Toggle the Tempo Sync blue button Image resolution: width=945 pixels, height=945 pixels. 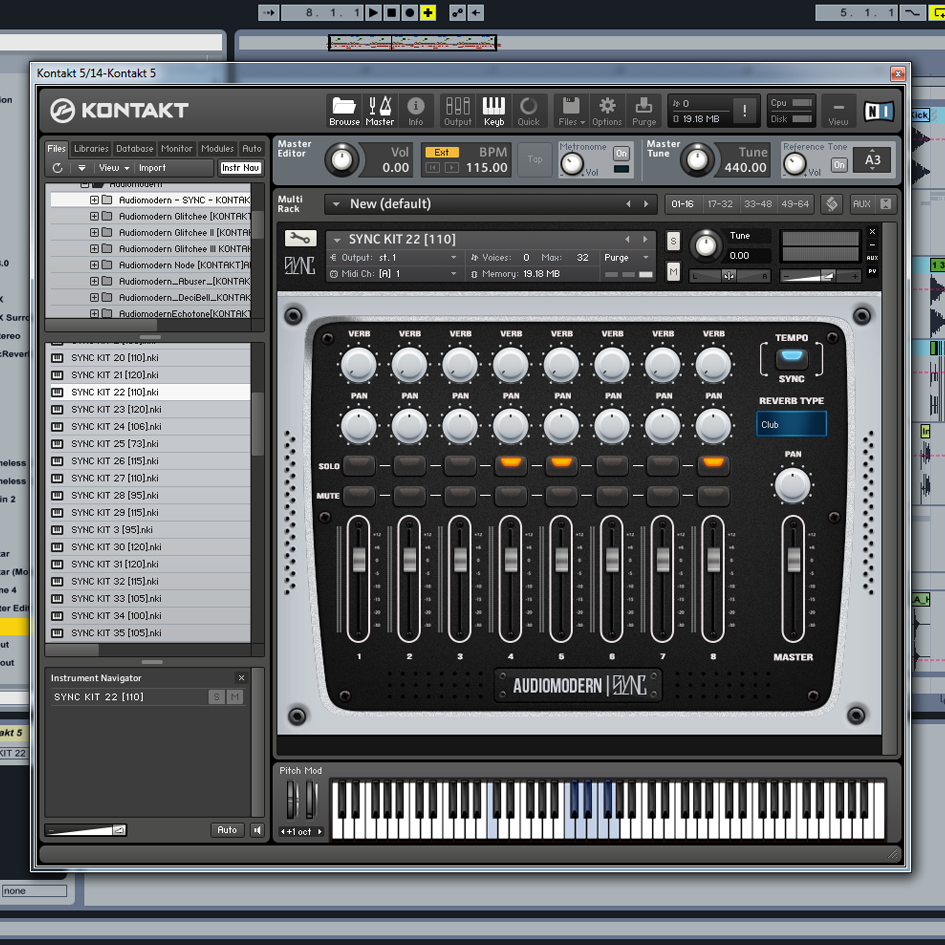point(791,359)
